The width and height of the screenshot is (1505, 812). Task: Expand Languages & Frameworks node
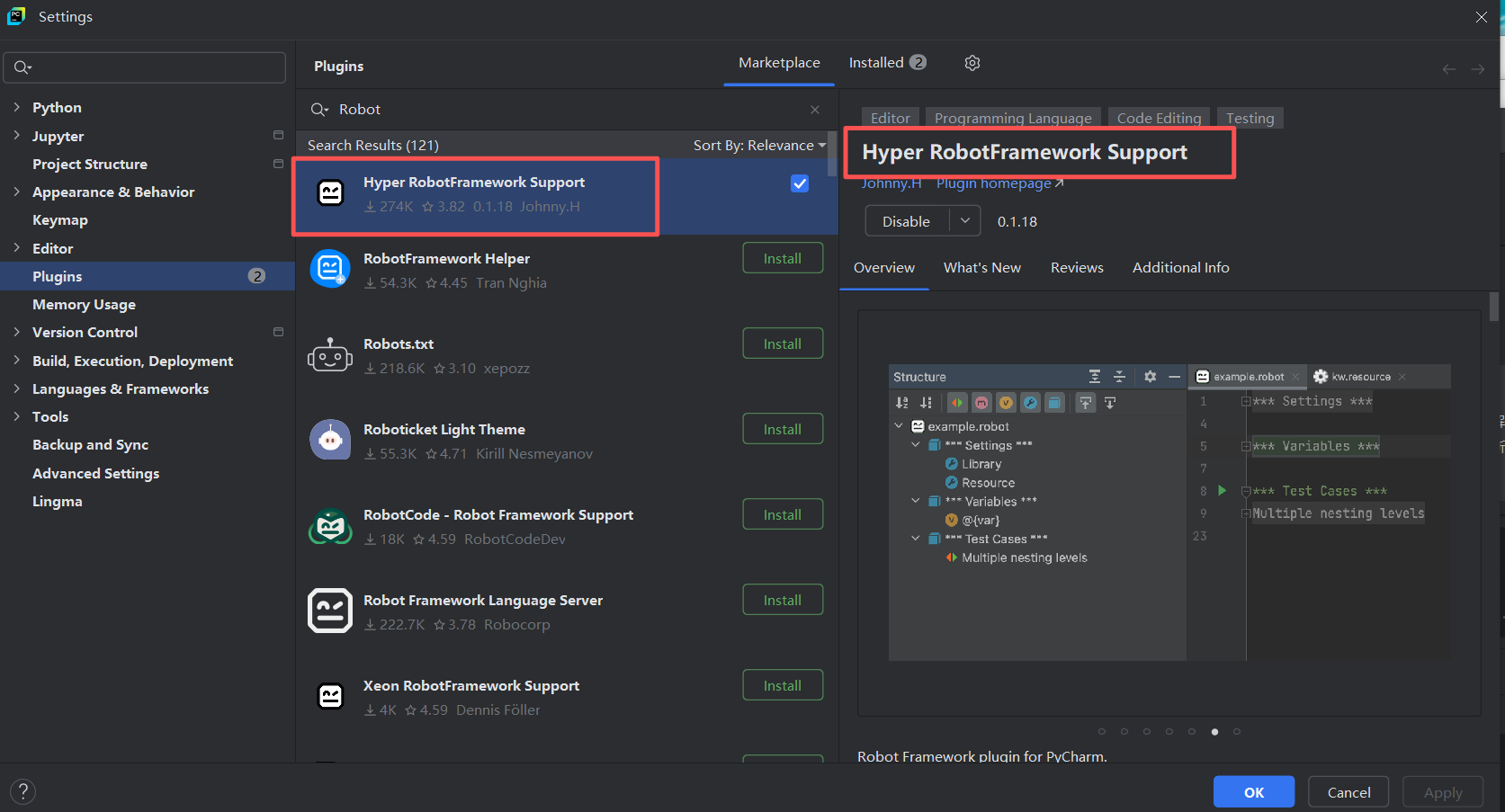click(16, 388)
